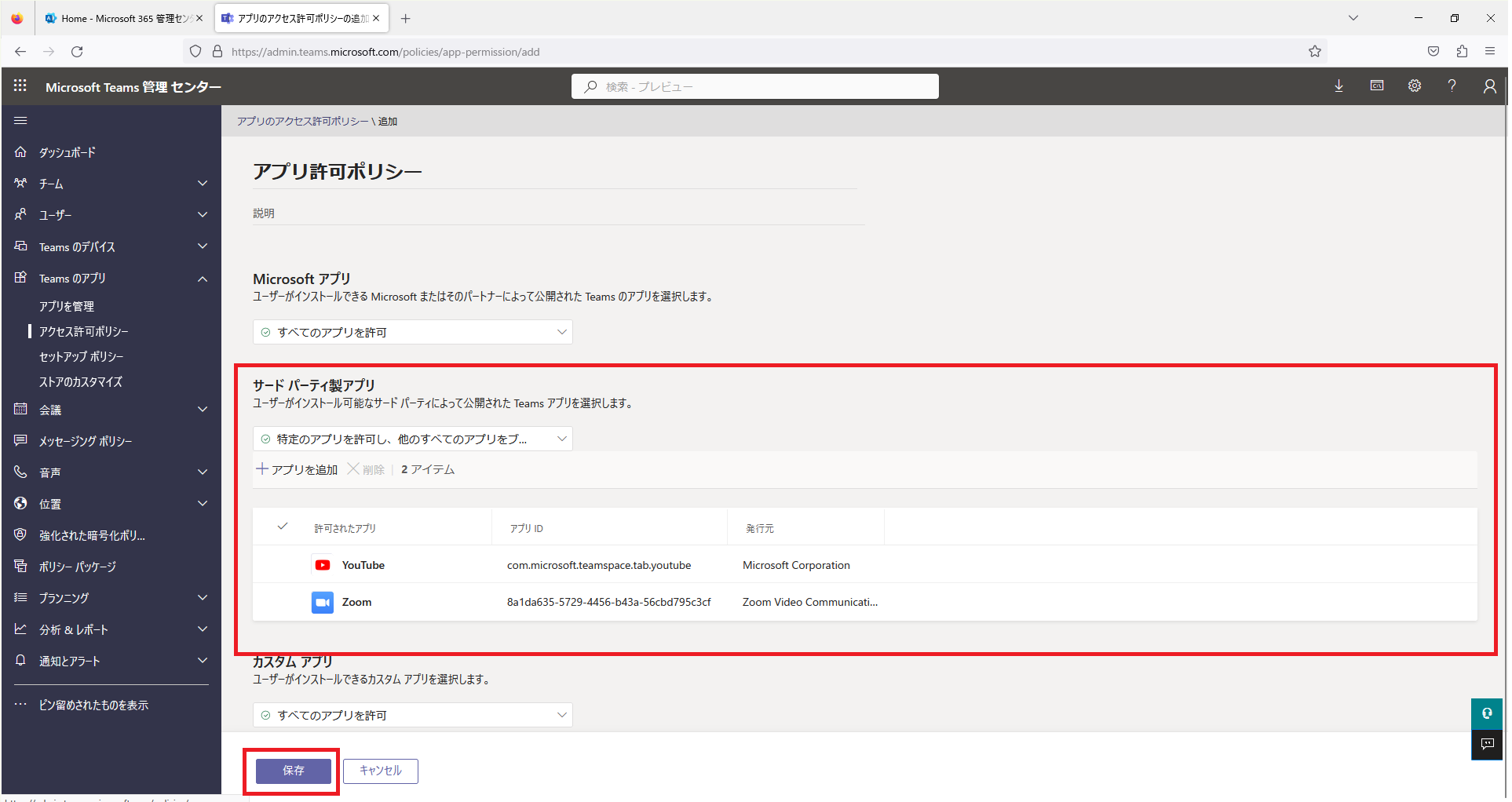Click the help headset floating icon
This screenshot has height=802, width=1512.
(1487, 713)
